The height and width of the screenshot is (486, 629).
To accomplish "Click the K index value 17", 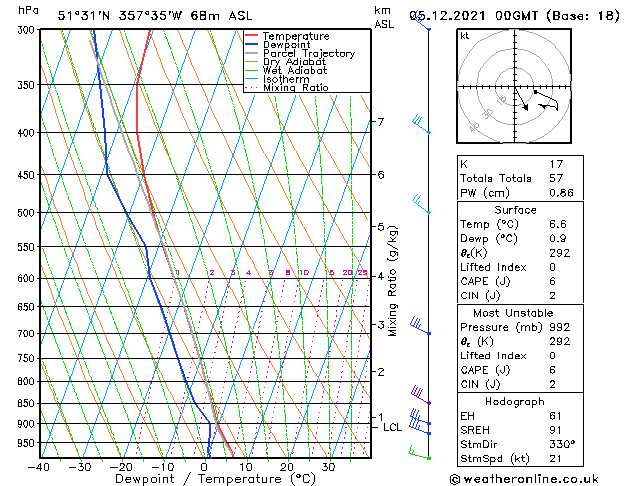I will point(556,164).
